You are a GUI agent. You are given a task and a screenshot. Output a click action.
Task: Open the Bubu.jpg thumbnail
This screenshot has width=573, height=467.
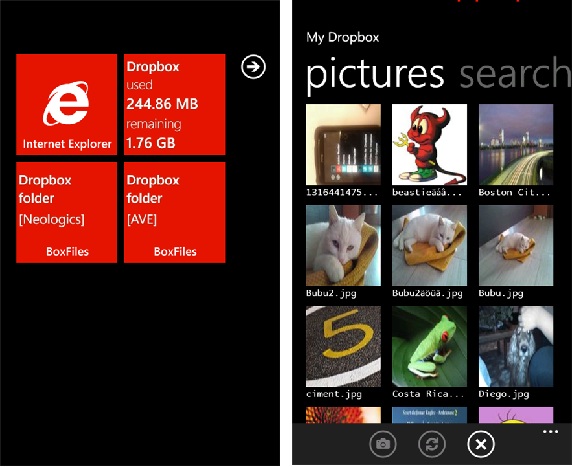pyautogui.click(x=516, y=245)
